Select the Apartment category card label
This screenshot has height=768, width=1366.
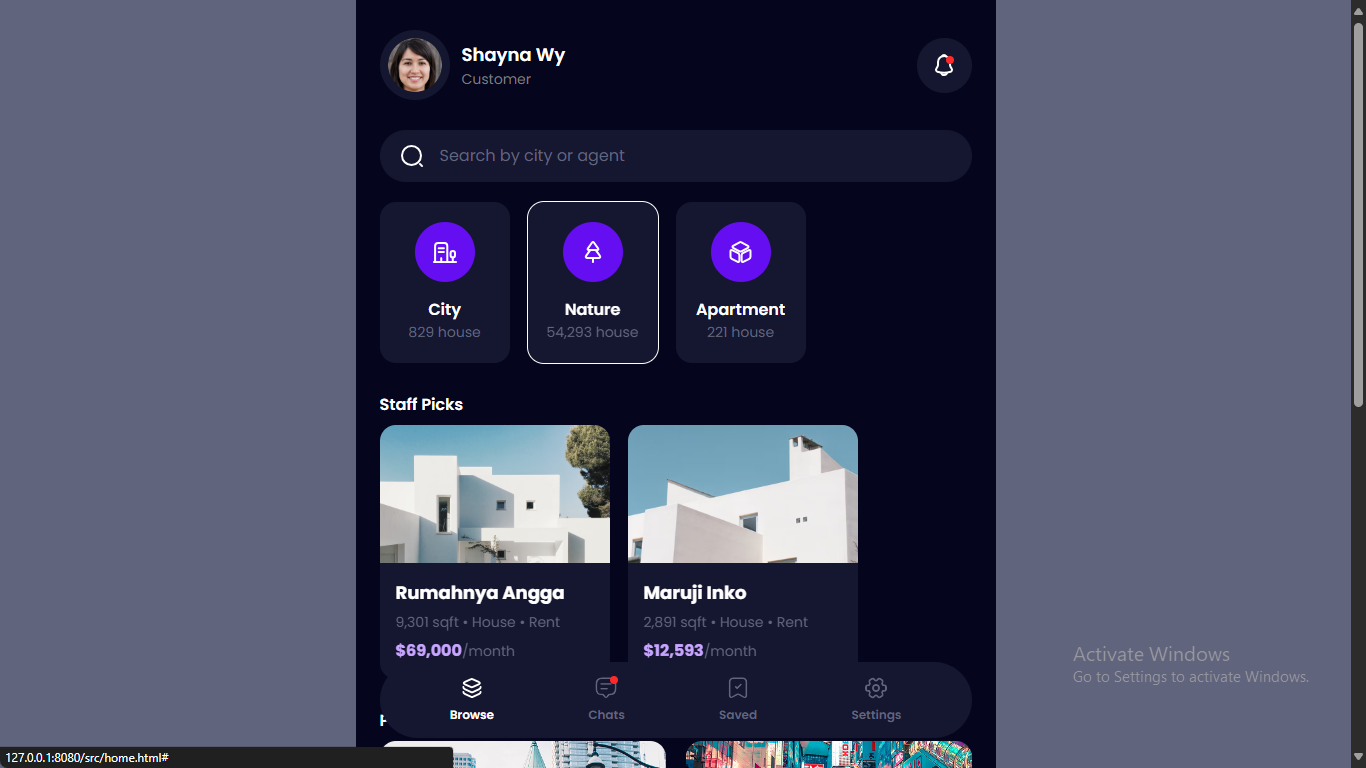click(741, 310)
